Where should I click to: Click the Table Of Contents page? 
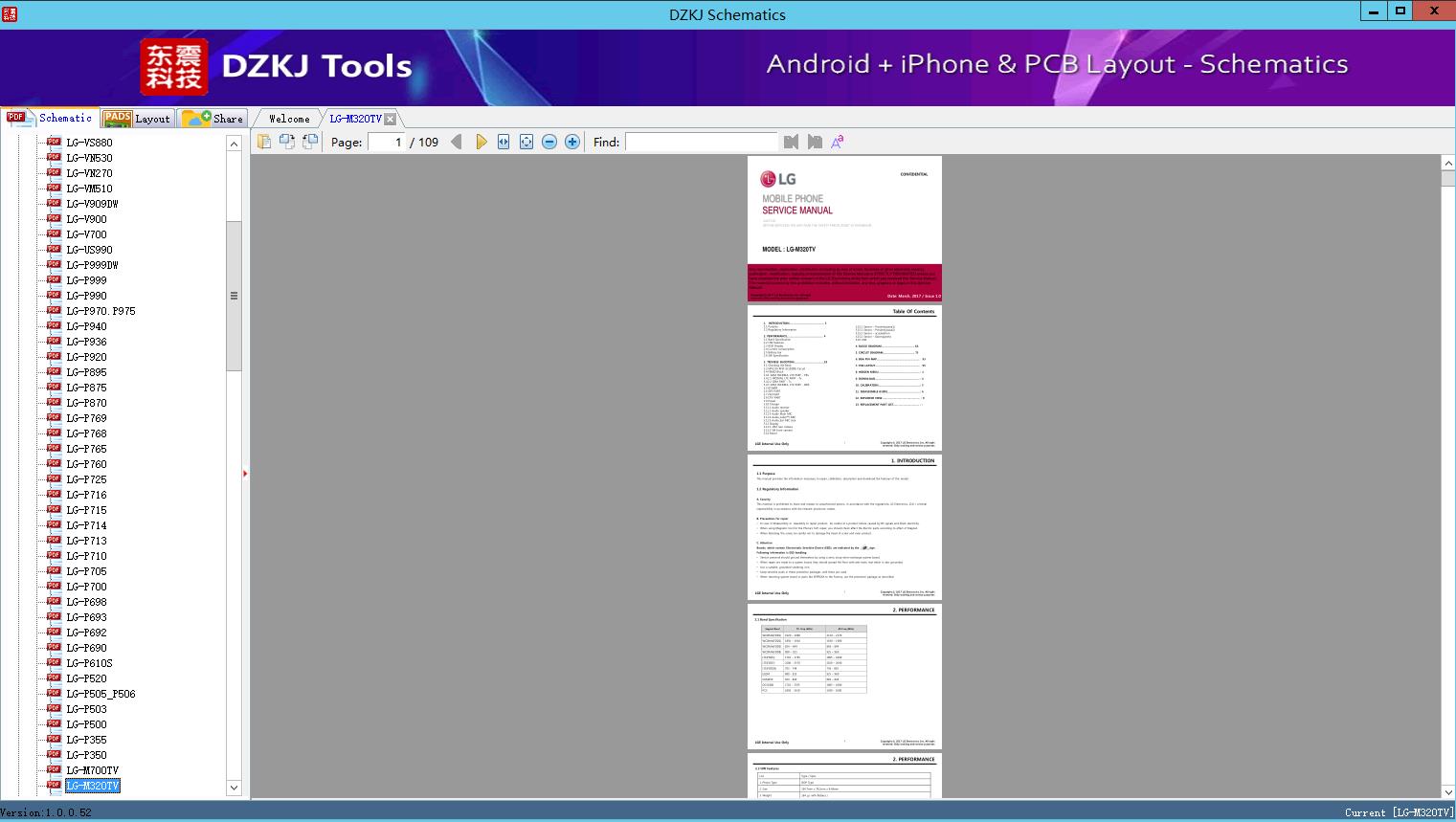tap(844, 378)
